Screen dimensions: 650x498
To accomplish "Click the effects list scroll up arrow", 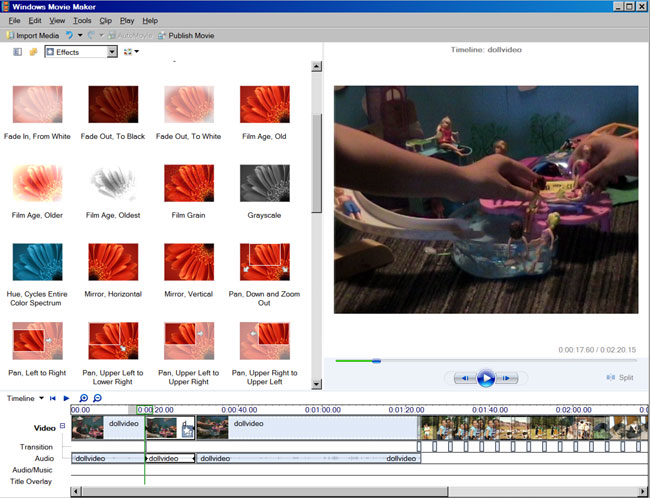I will pyautogui.click(x=317, y=66).
